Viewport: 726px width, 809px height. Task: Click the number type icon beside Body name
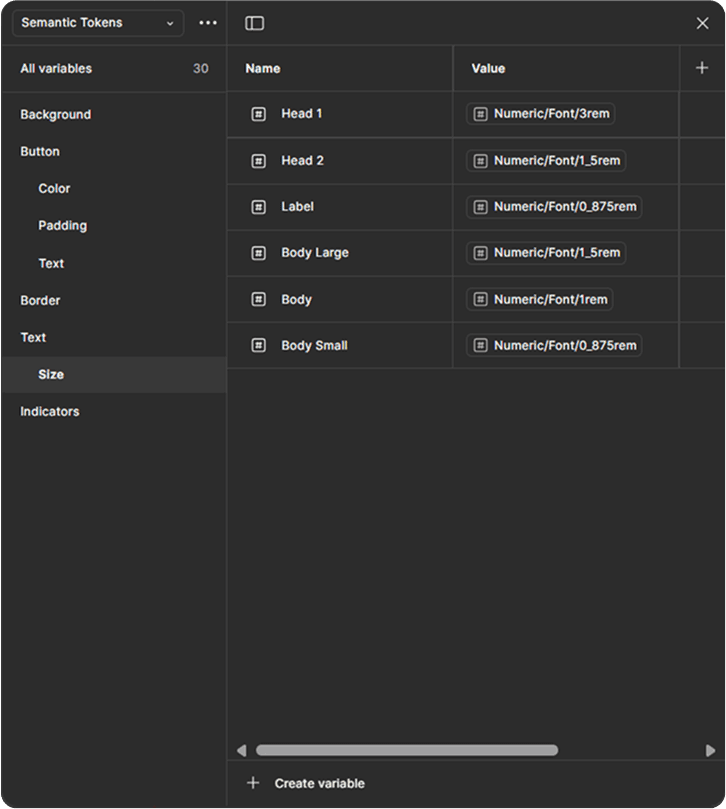(x=259, y=299)
